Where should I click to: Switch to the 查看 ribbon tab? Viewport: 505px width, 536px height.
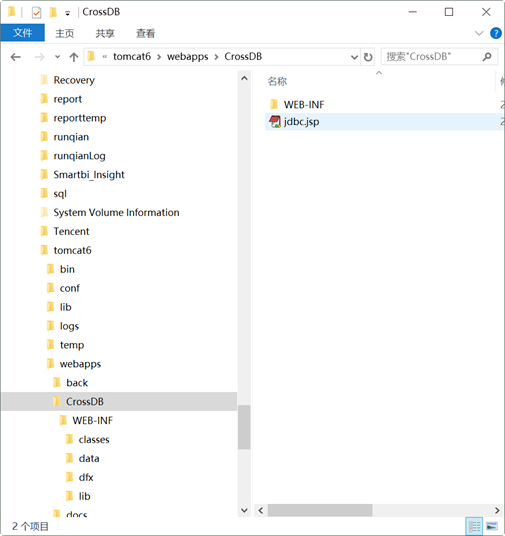pyautogui.click(x=146, y=33)
